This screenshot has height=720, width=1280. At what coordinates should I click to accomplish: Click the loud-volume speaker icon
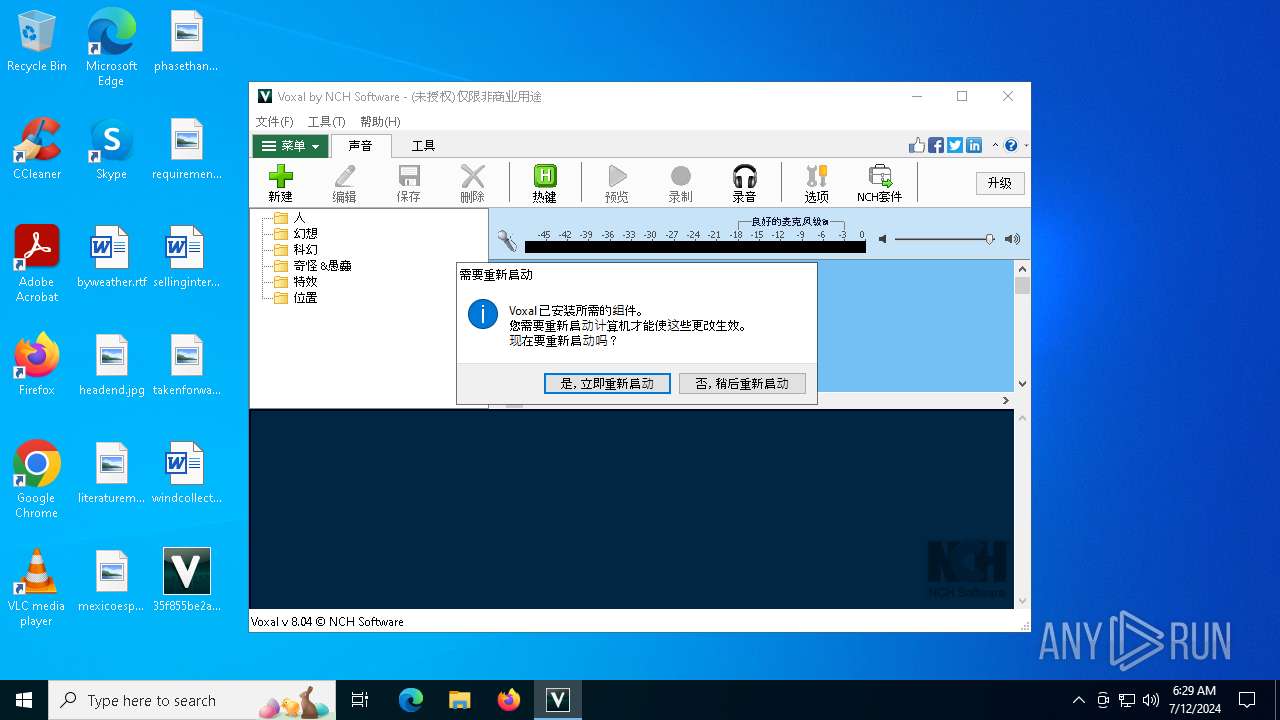tap(1012, 239)
